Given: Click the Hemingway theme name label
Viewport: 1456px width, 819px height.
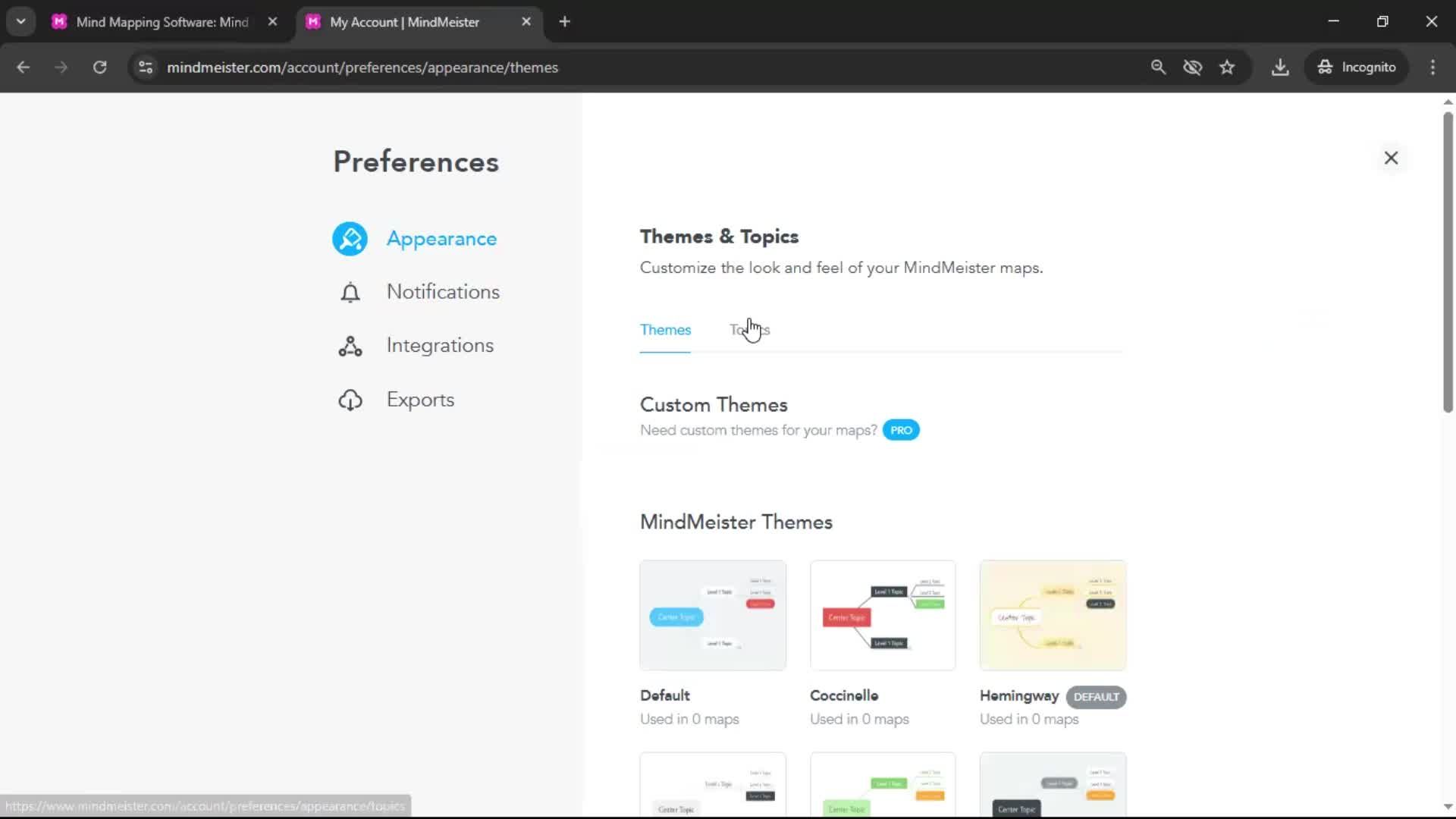Looking at the screenshot, I should click(1019, 696).
